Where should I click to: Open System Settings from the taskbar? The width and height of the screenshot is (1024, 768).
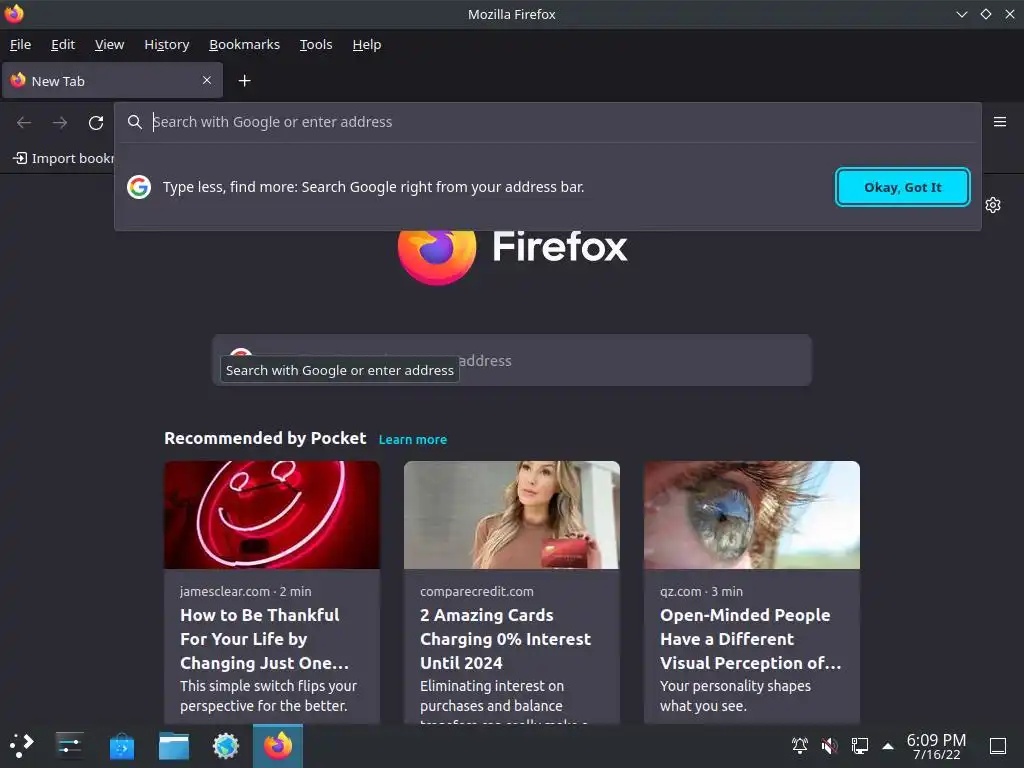click(69, 745)
